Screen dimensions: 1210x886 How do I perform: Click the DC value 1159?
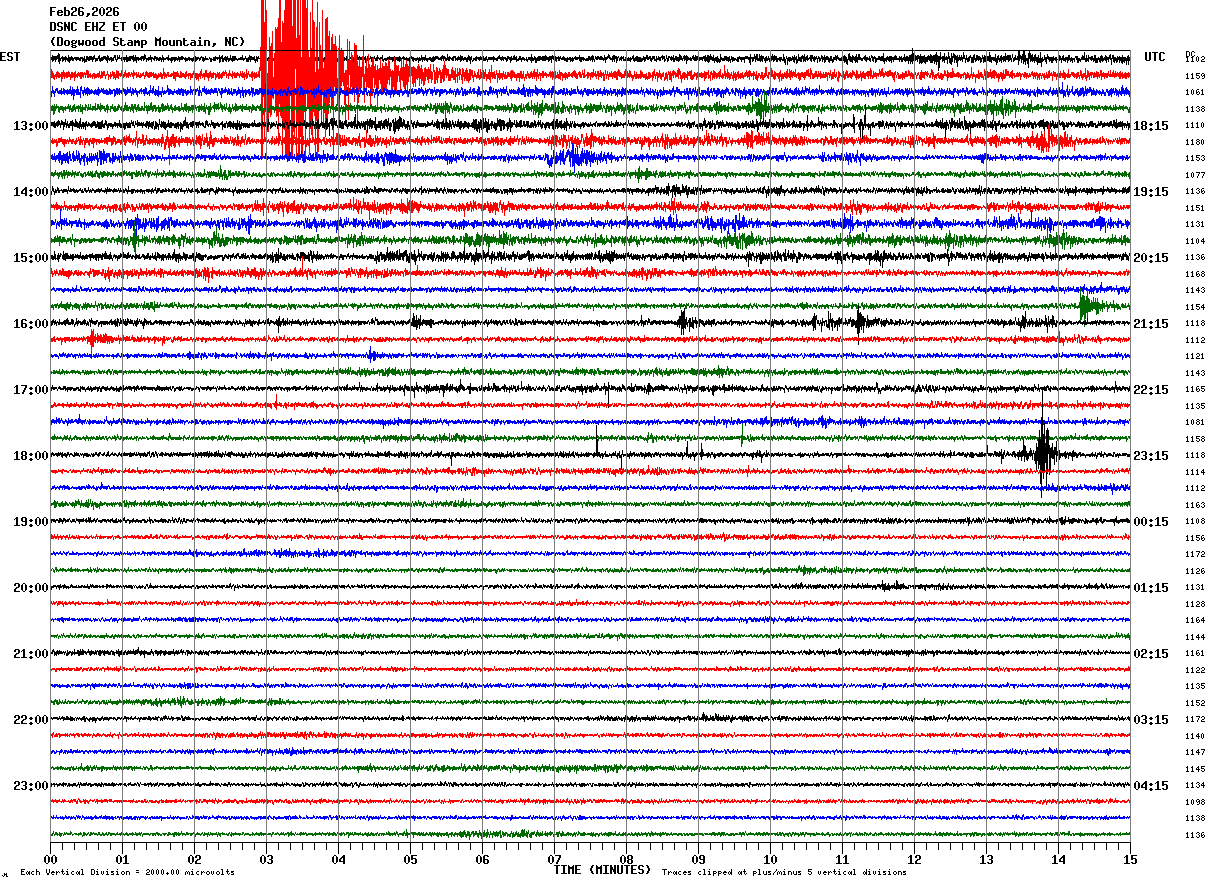(x=1195, y=76)
